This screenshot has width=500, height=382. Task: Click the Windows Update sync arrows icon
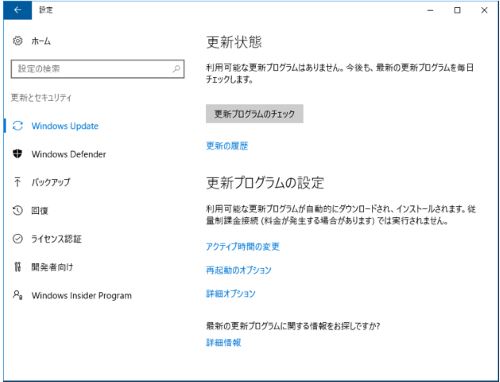tap(18, 126)
